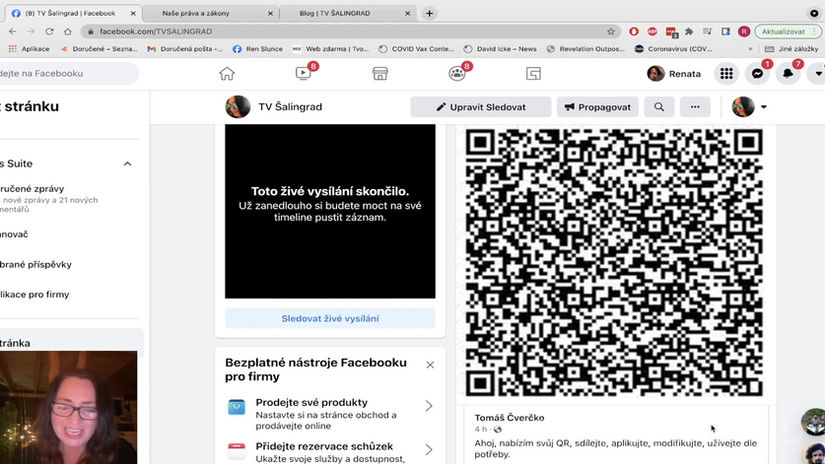Open Jiné záložky folder

[792, 48]
